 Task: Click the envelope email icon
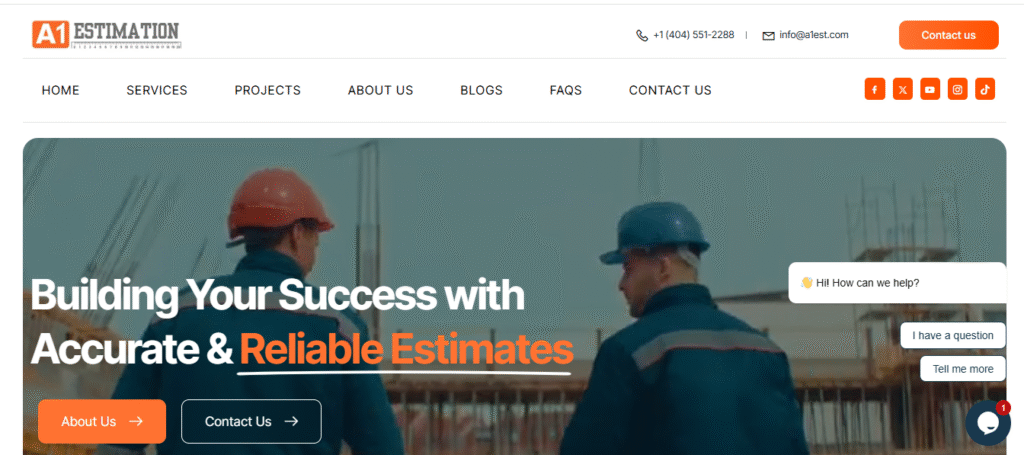[x=768, y=36]
